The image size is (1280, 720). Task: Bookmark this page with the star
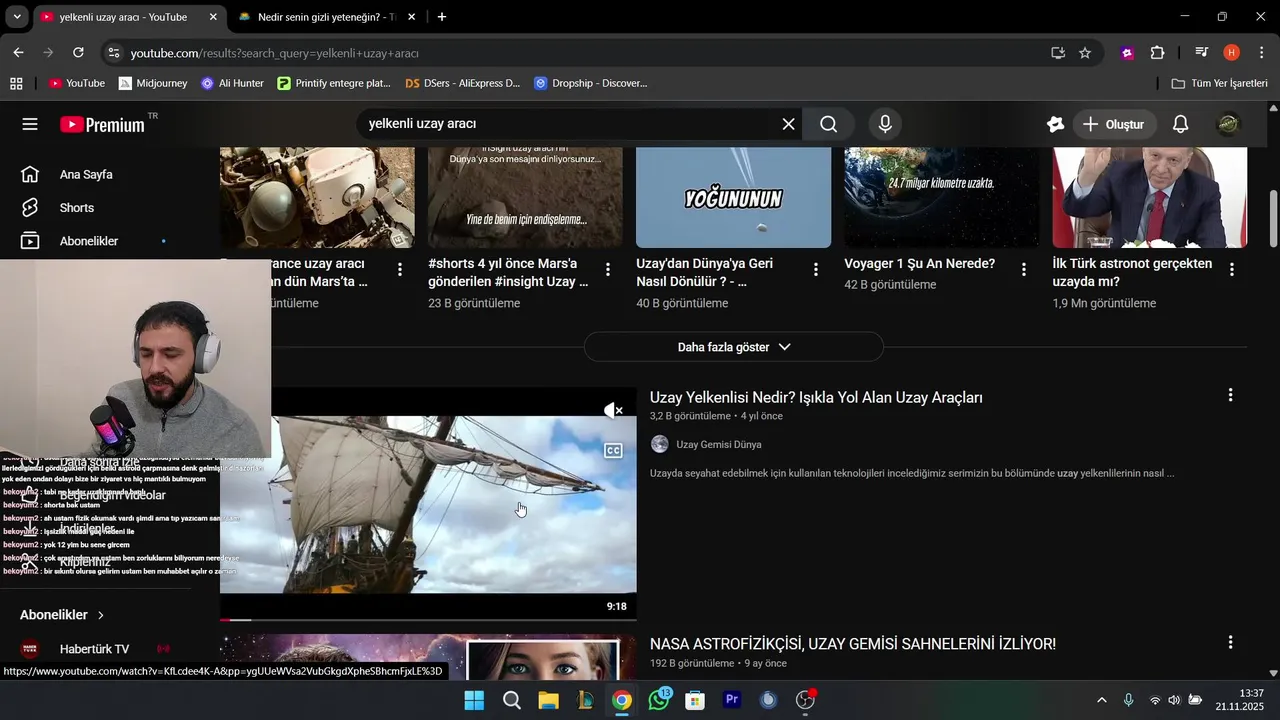[x=1085, y=53]
